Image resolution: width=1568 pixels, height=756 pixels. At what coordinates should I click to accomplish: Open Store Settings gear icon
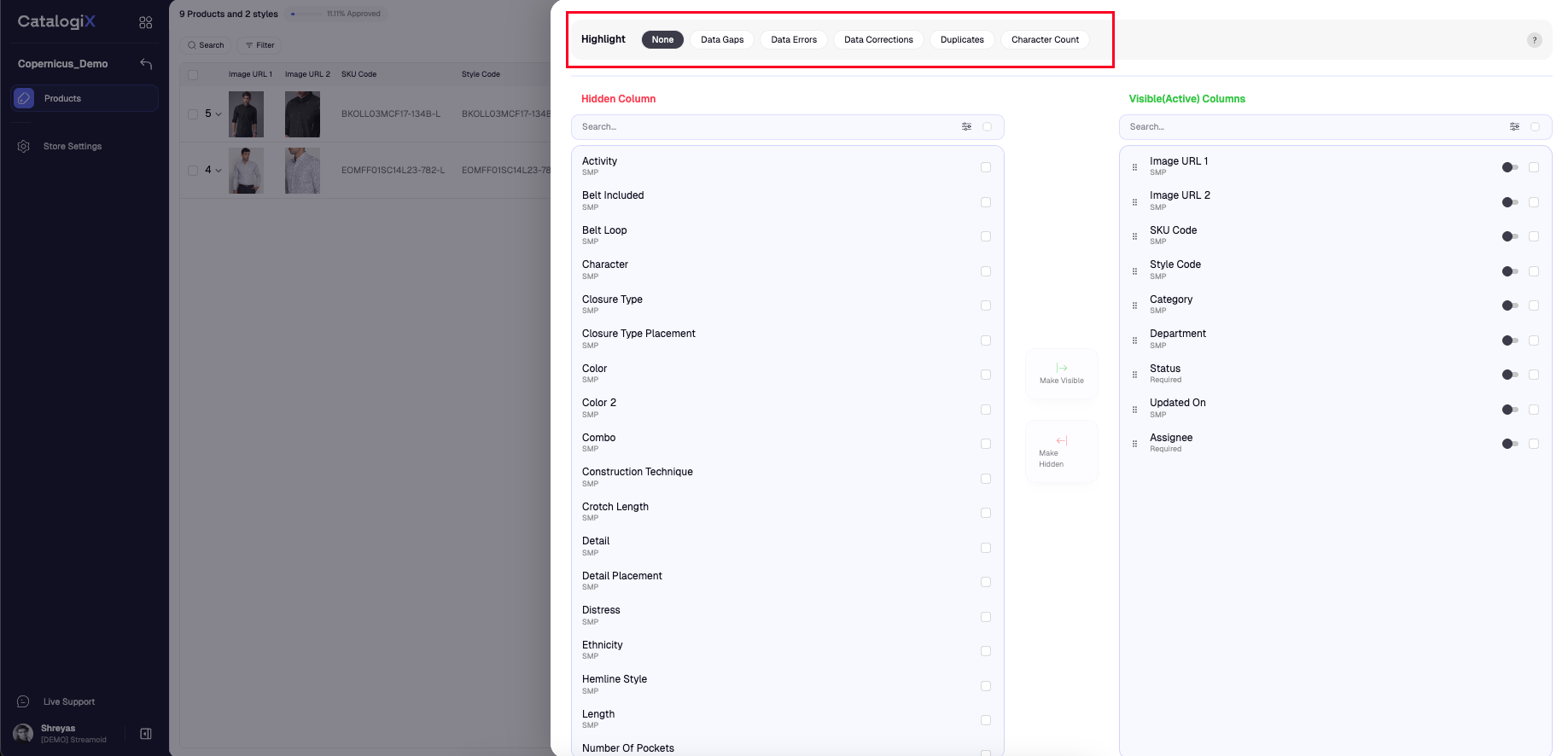24,147
